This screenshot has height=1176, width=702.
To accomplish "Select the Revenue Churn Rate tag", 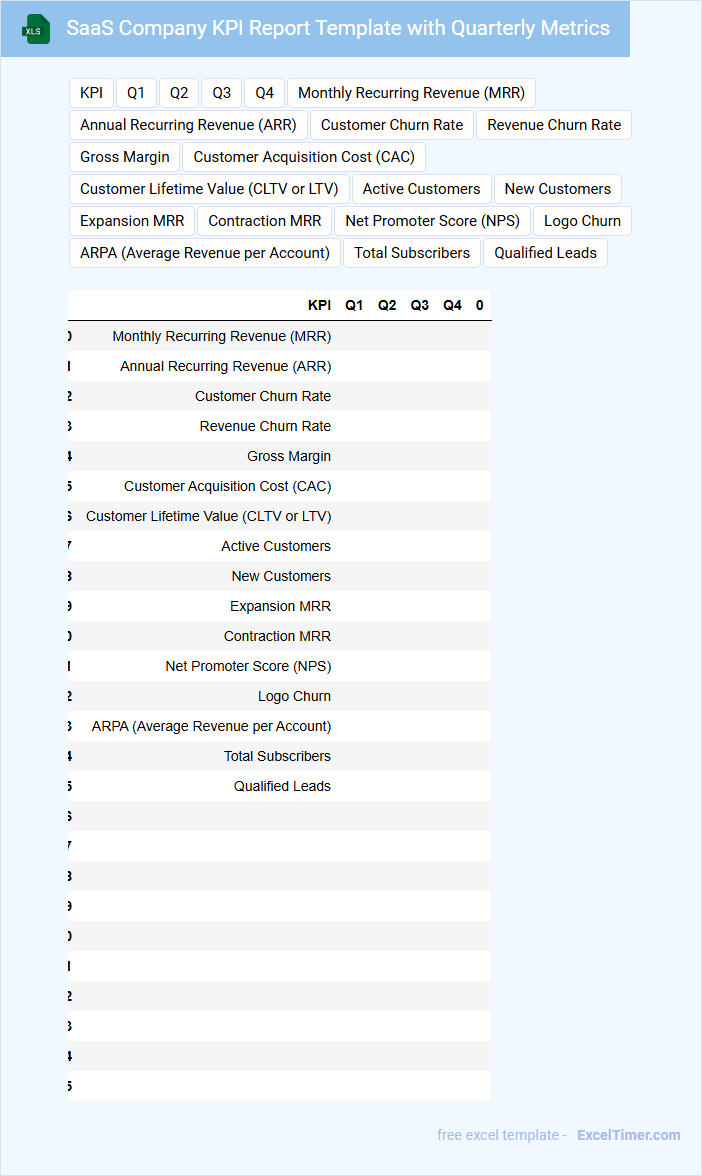I will (x=554, y=125).
